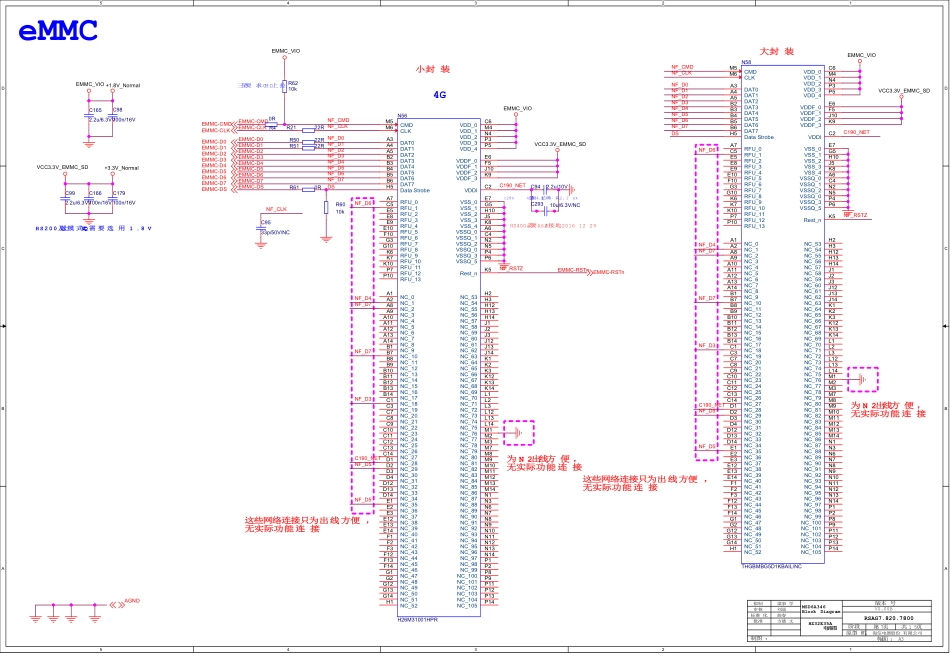The image size is (950, 672).
Task: Click the R62 10k pull-up resistor symbol
Action: point(285,87)
